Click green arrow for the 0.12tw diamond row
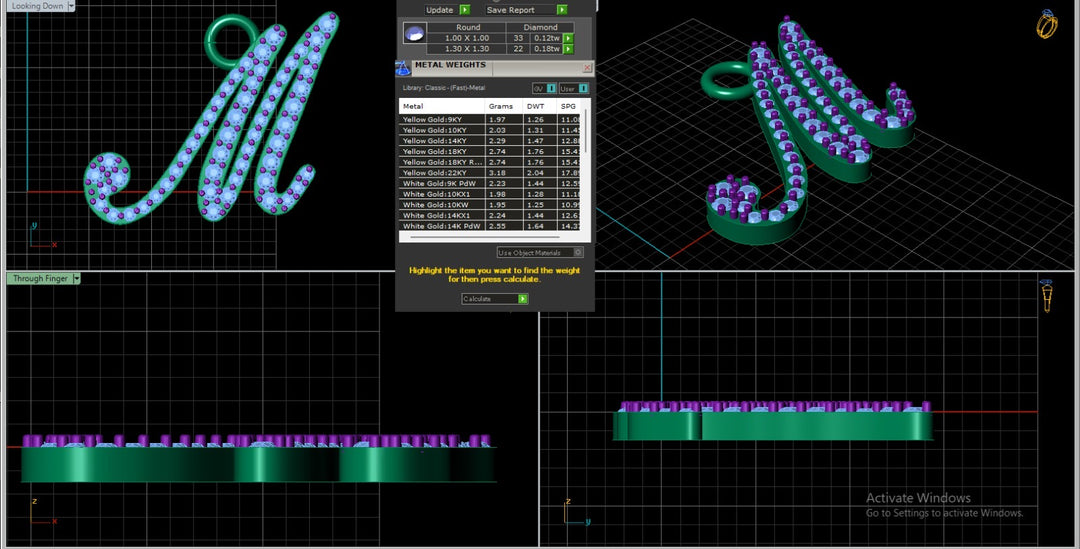The height and width of the screenshot is (549, 1080). pos(568,38)
